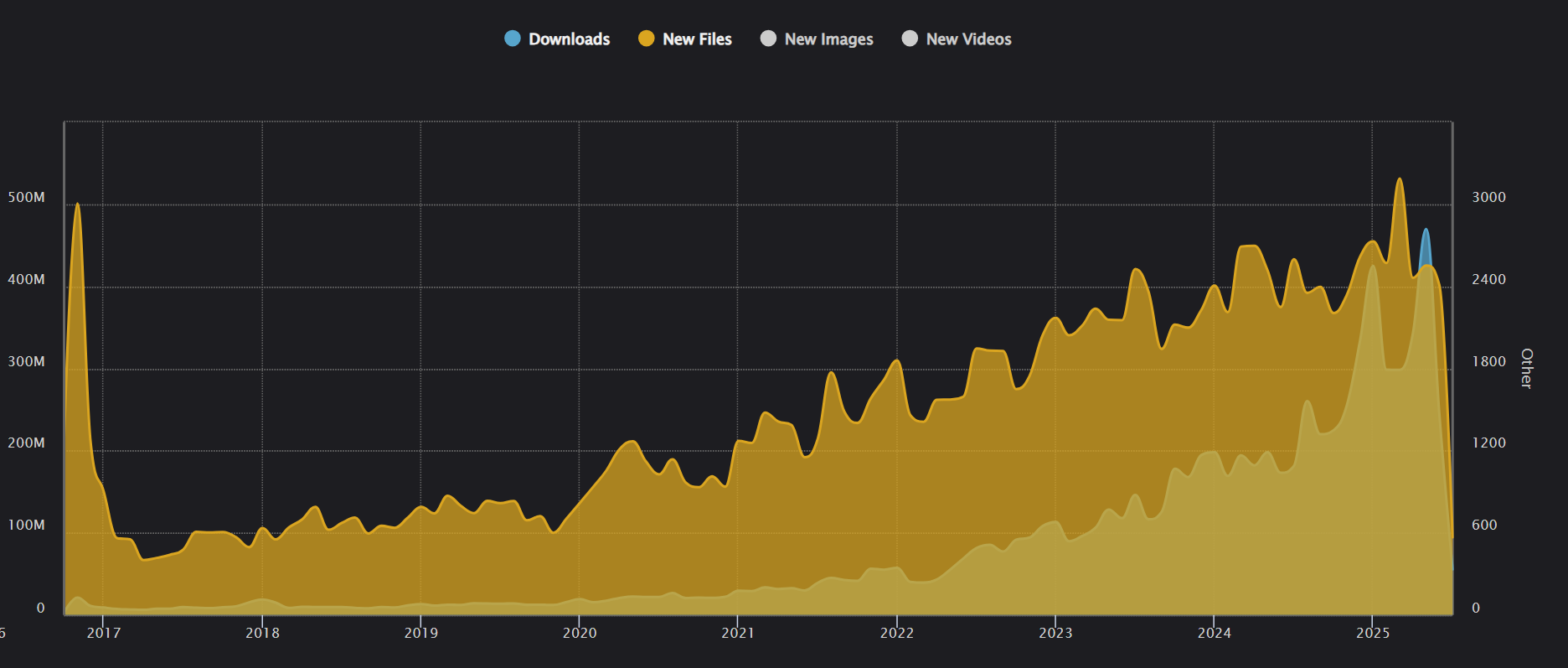Click the 500M left axis label
This screenshot has width=1568, height=668.
[26, 197]
